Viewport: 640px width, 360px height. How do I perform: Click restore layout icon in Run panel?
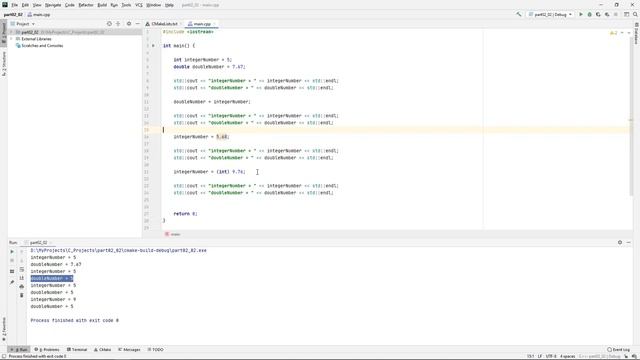point(12,271)
